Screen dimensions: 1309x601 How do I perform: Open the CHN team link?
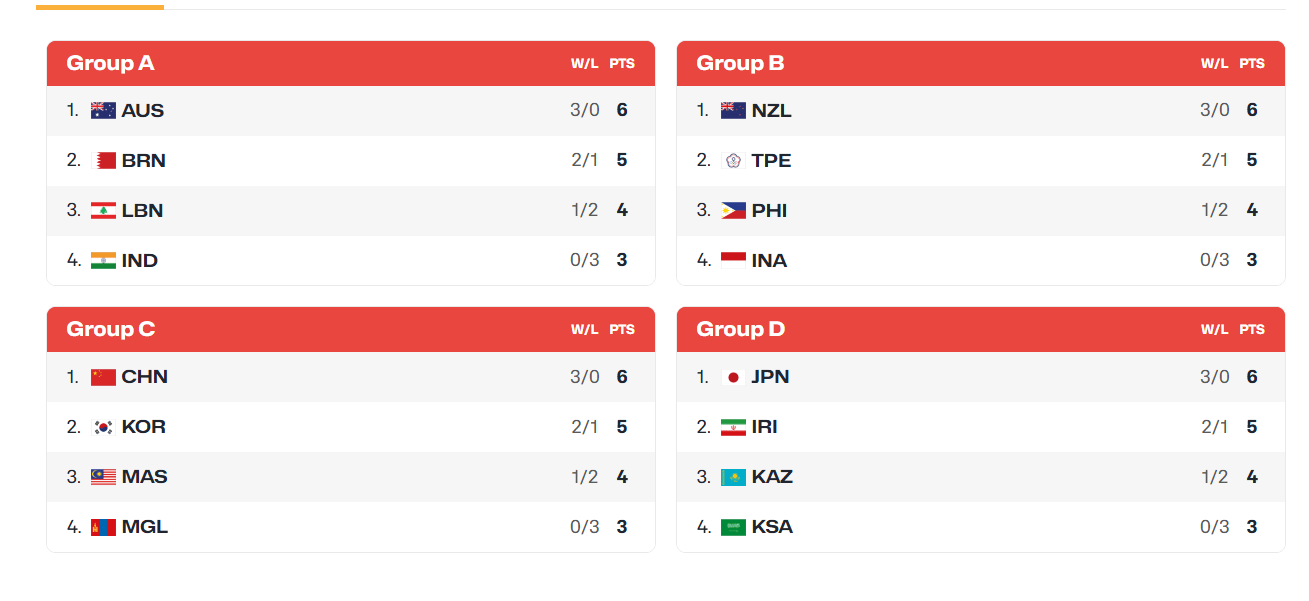pyautogui.click(x=145, y=377)
